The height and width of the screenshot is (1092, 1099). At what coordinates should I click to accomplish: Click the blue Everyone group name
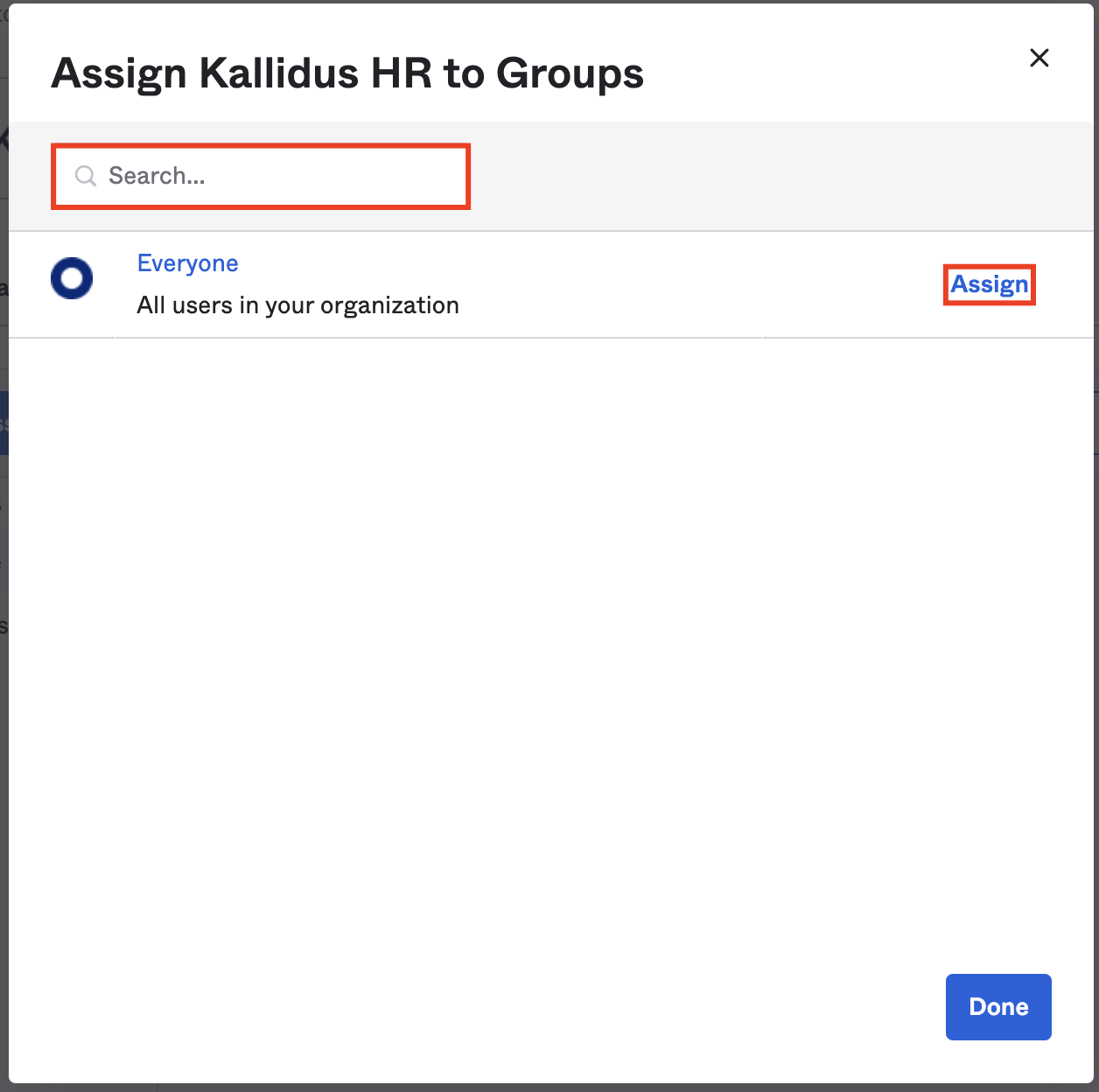point(187,263)
